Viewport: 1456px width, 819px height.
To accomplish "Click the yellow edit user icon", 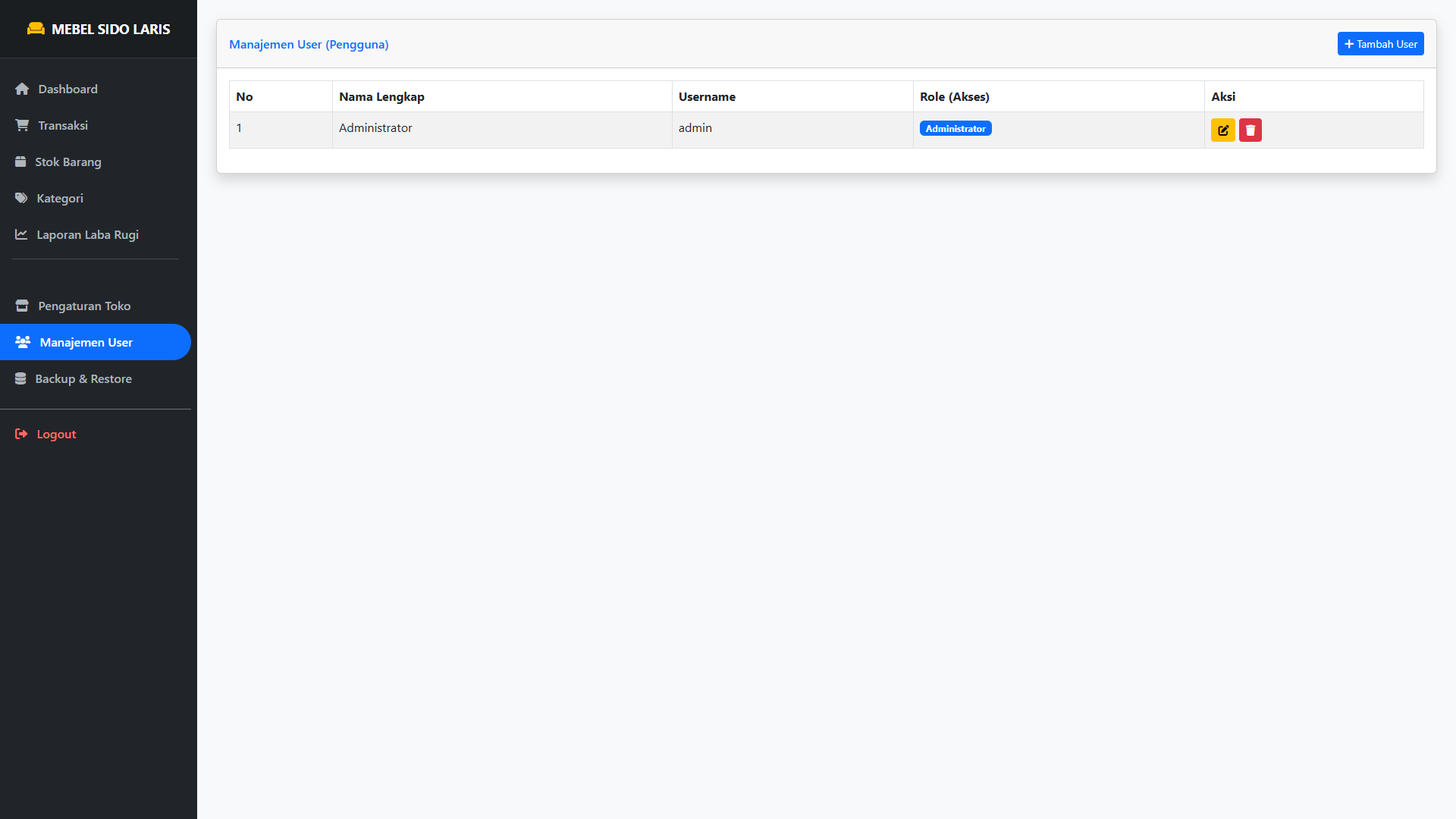I will pyautogui.click(x=1222, y=130).
